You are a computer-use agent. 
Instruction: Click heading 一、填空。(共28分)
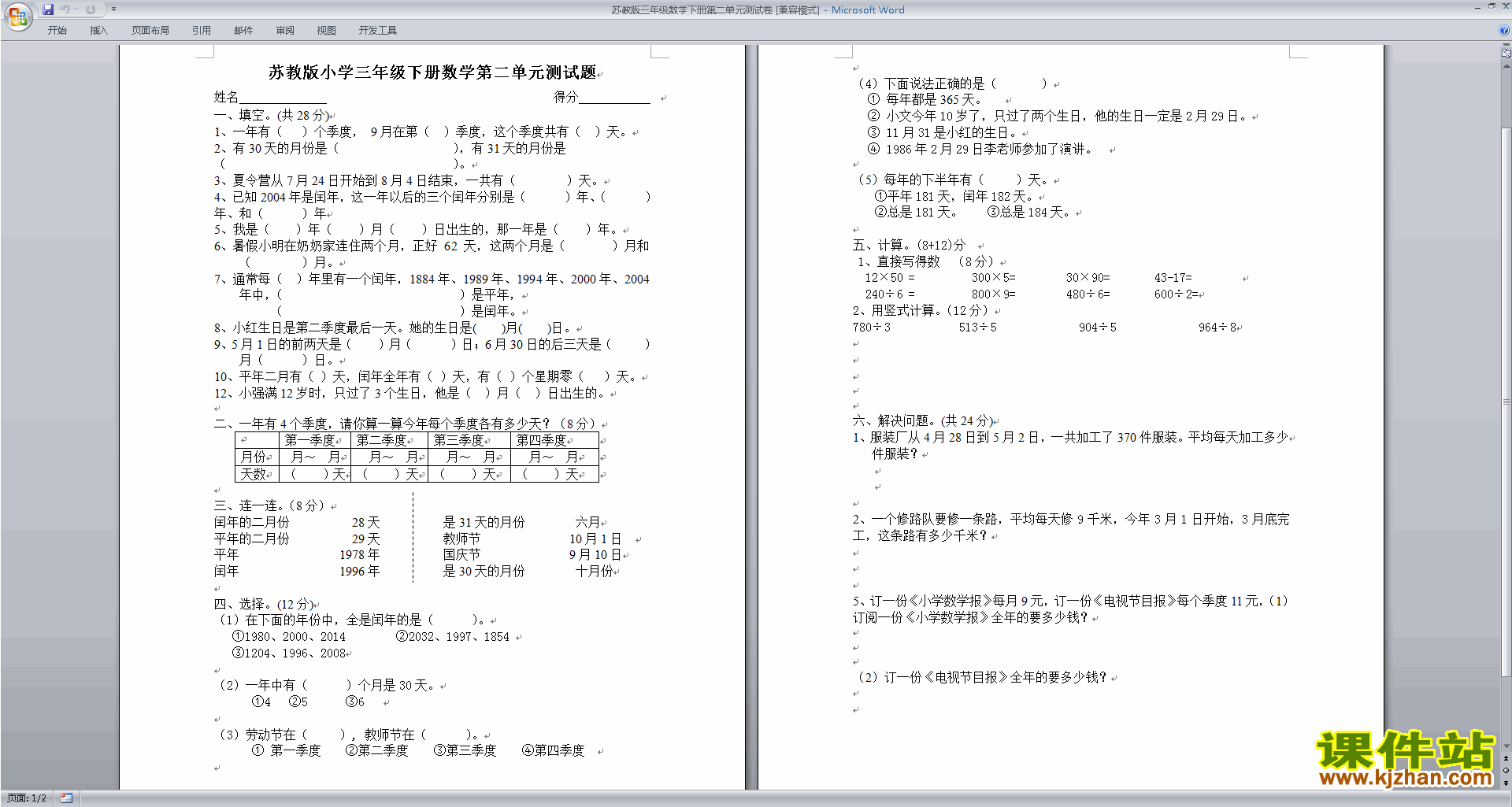pyautogui.click(x=273, y=115)
